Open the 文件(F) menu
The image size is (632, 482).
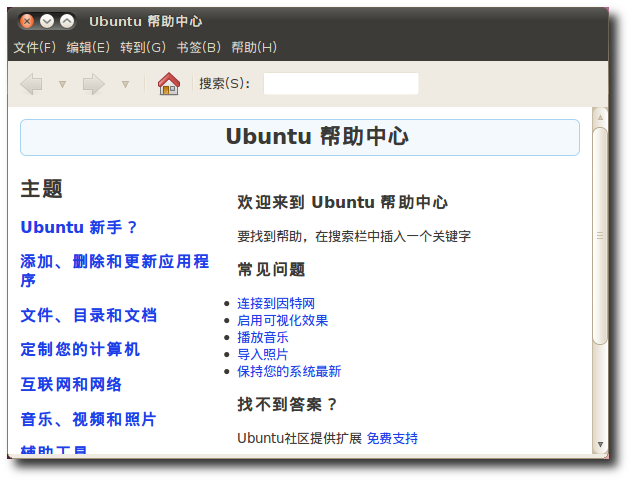pos(35,48)
